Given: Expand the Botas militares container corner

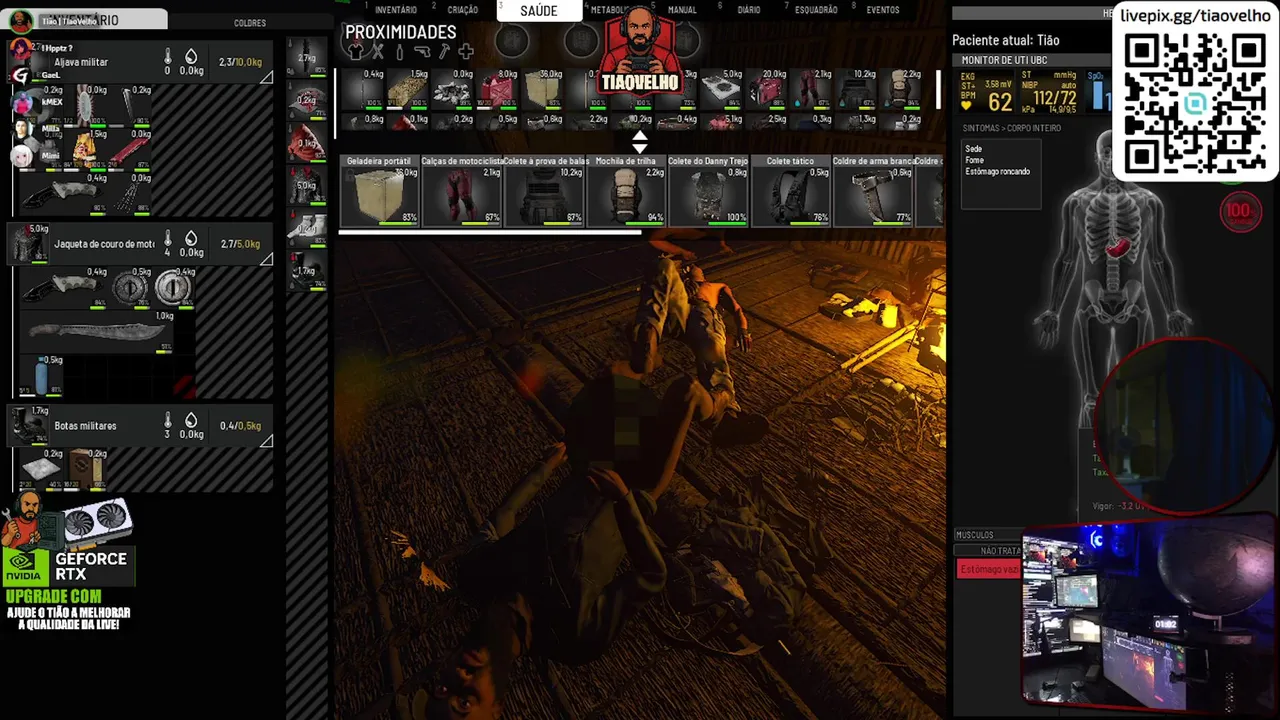Looking at the screenshot, I should pyautogui.click(x=266, y=440).
